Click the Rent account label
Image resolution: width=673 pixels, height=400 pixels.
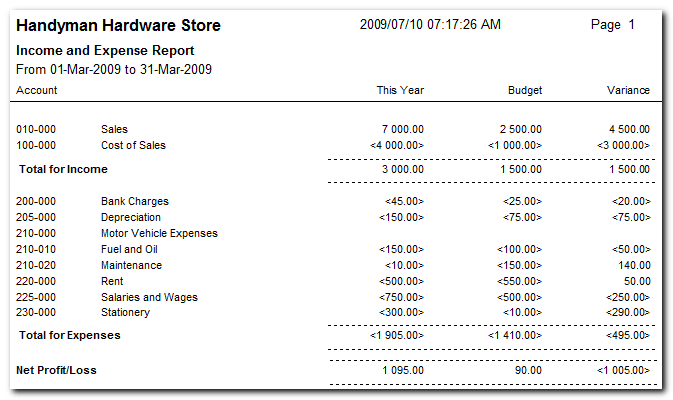pyautogui.click(x=112, y=281)
